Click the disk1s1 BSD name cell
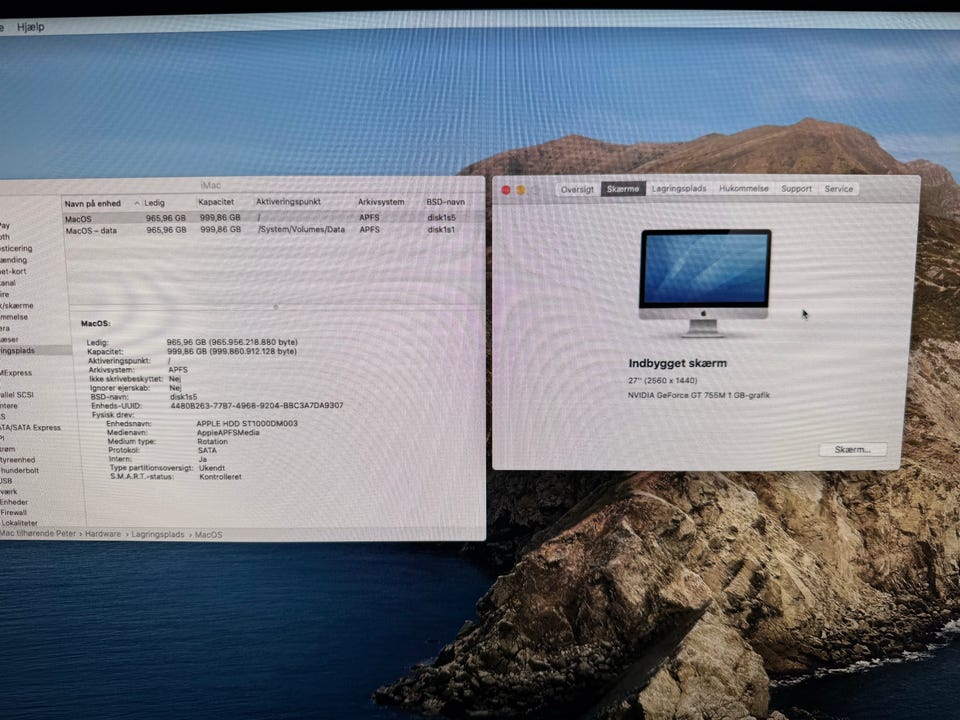960x720 pixels. pos(441,230)
